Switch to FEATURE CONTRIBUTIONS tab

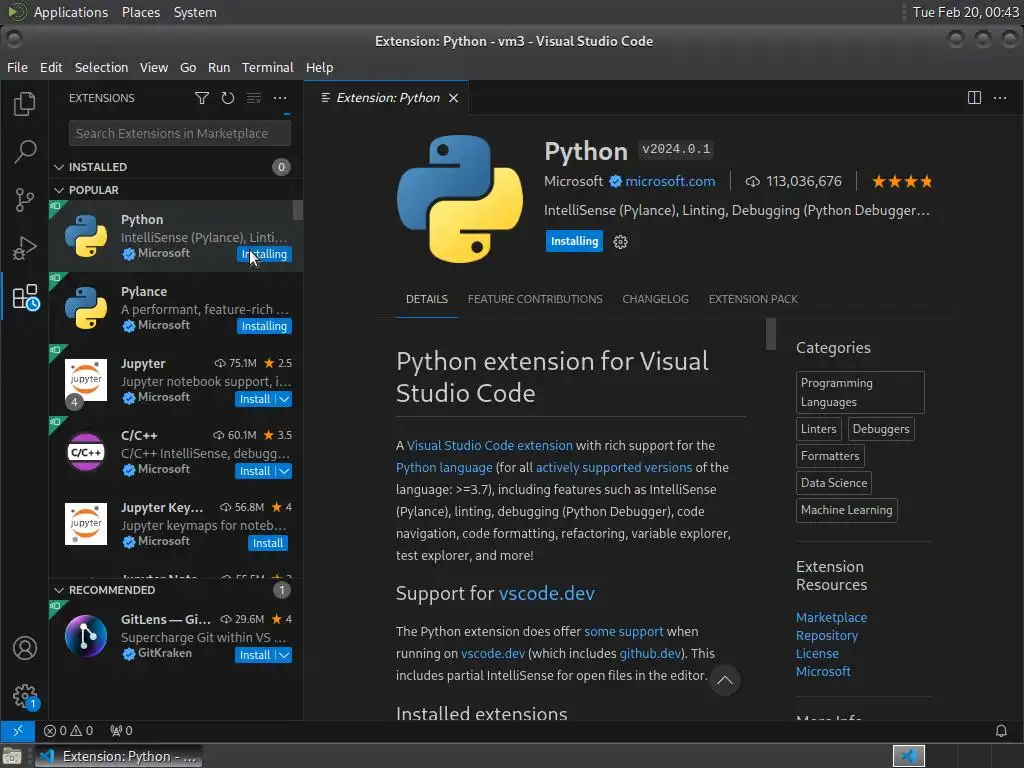tap(535, 299)
